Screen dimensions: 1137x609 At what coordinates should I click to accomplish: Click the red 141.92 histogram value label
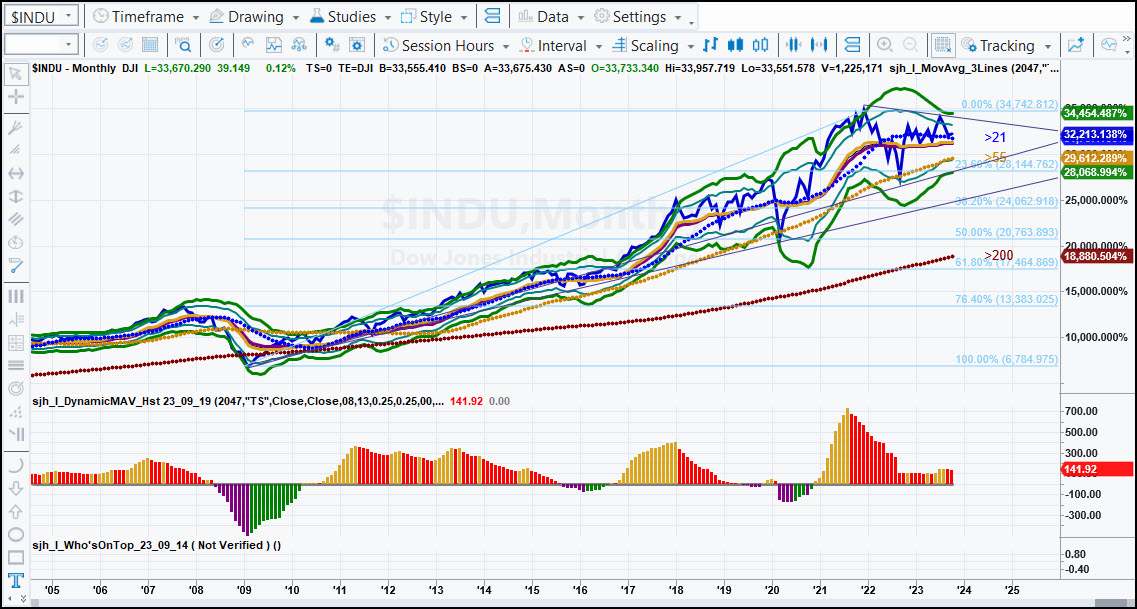(x=1096, y=469)
